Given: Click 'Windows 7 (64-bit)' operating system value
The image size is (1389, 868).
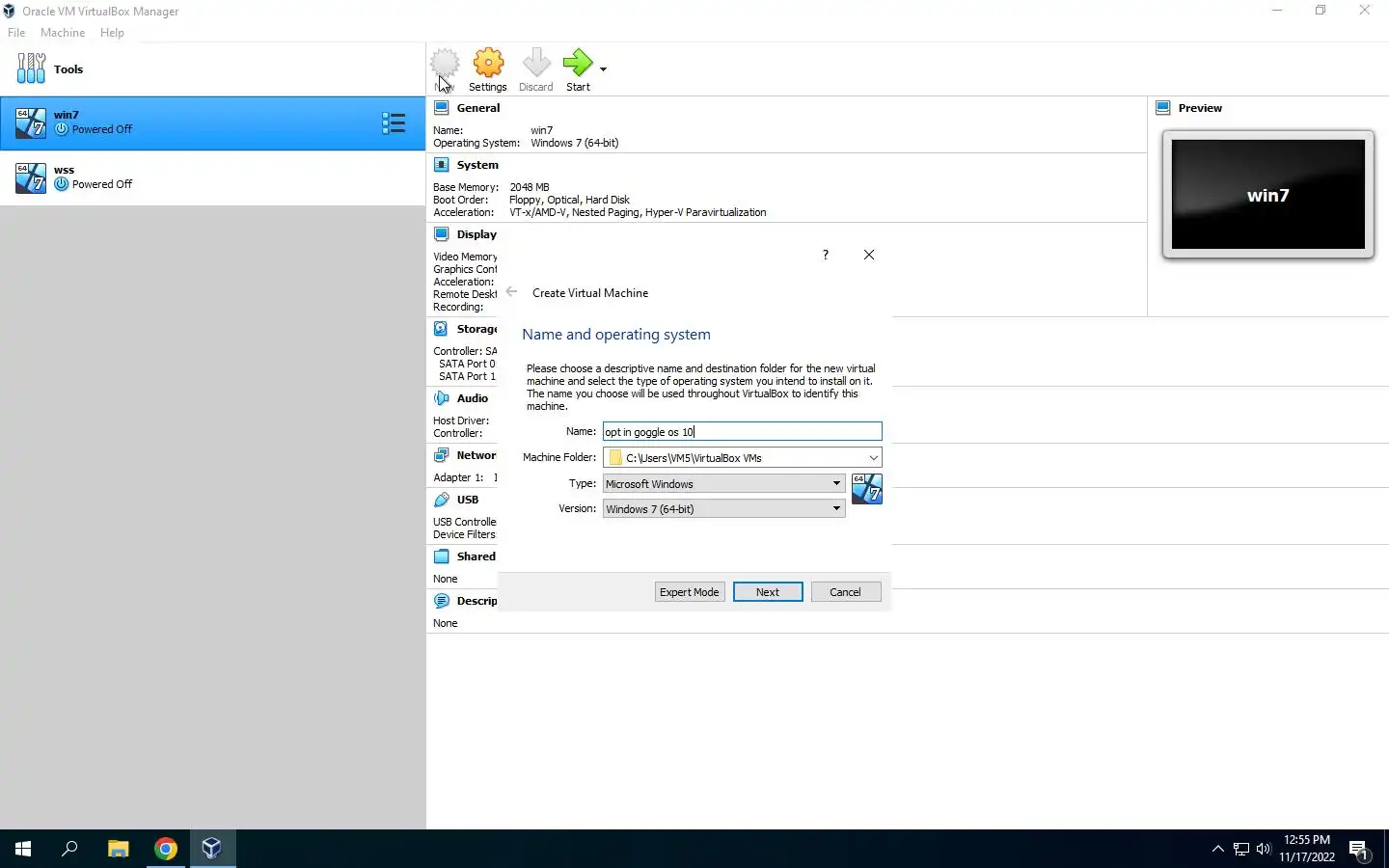Looking at the screenshot, I should pos(575,143).
